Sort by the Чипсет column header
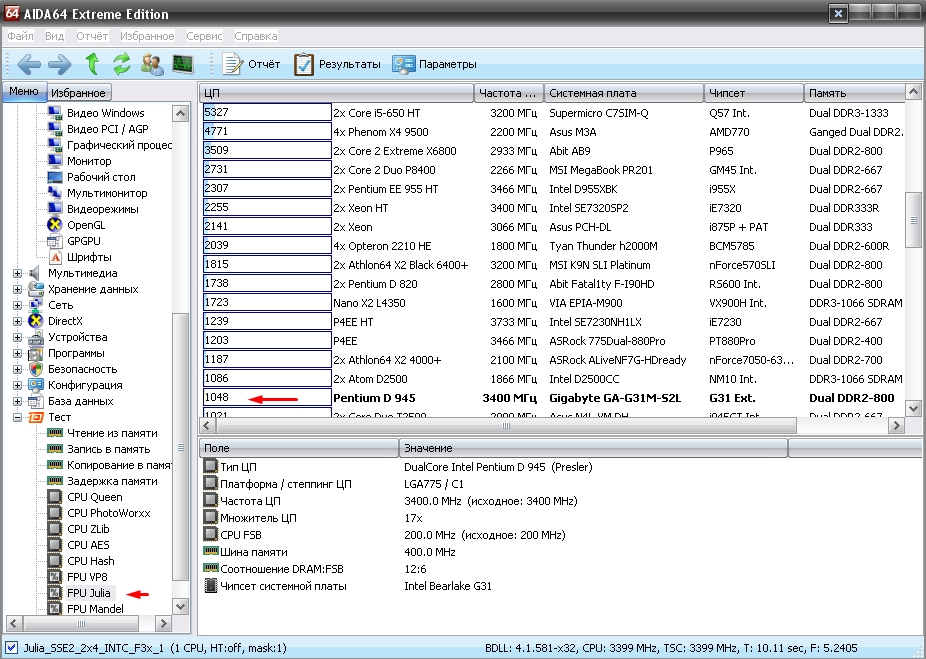 click(x=754, y=93)
